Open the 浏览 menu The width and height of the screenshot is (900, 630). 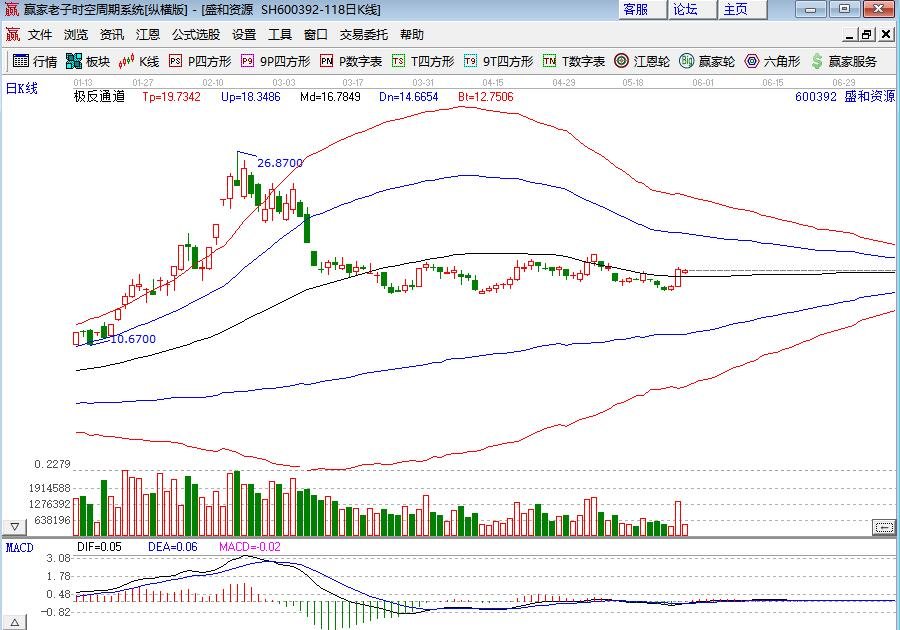(x=76, y=35)
